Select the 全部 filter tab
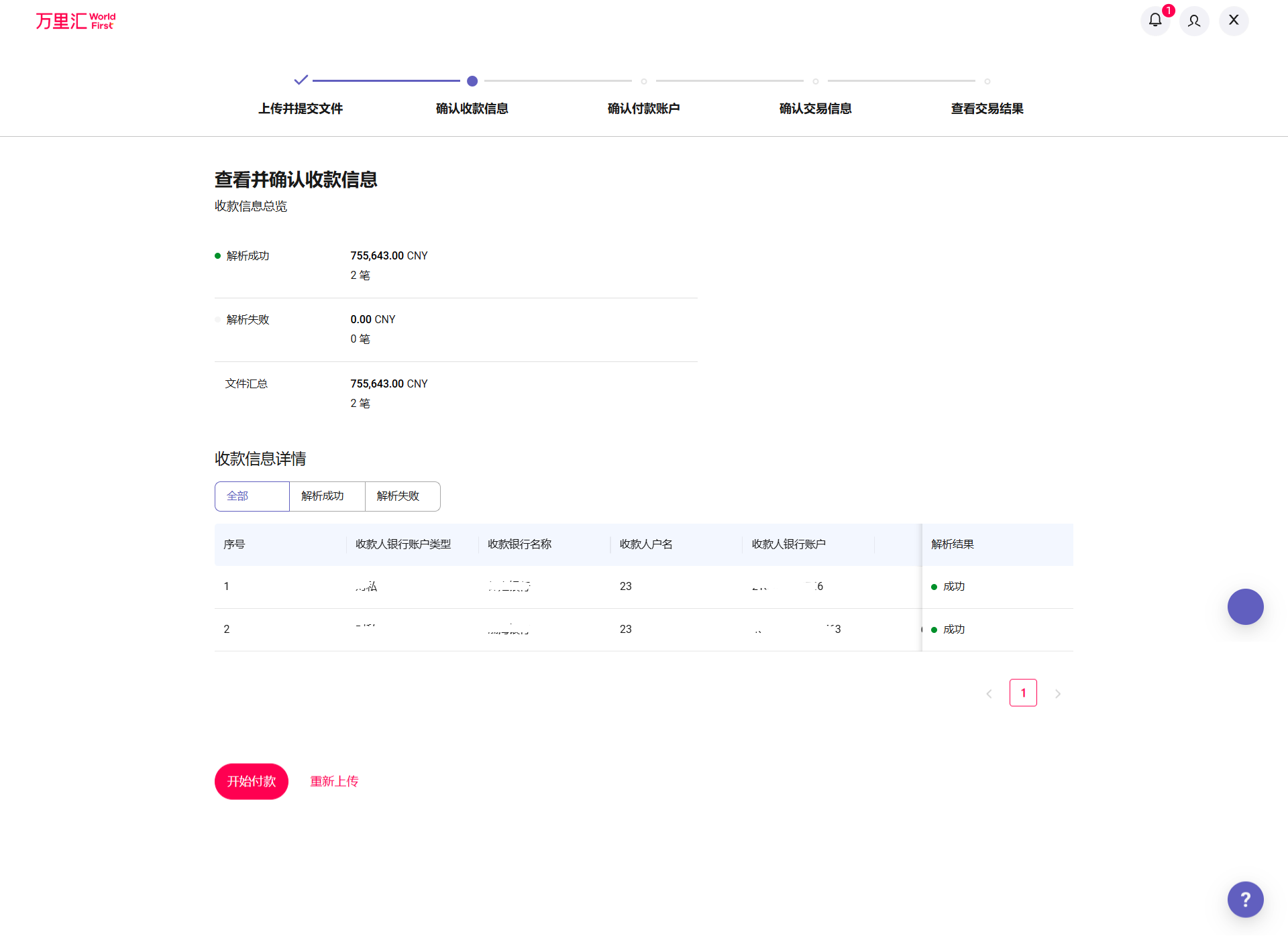The image size is (1288, 936). pos(252,496)
